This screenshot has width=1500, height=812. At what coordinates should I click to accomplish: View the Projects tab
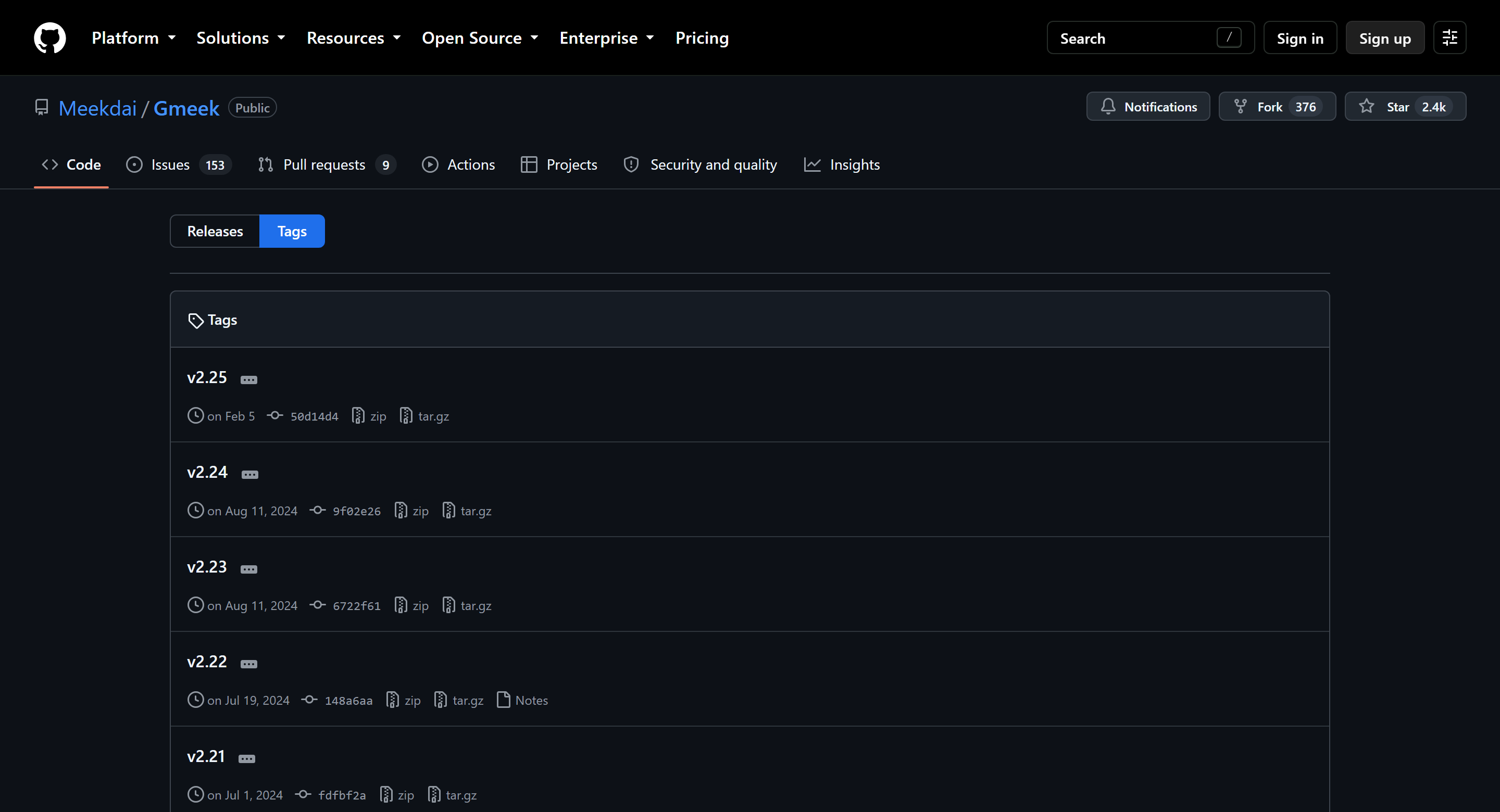click(559, 164)
